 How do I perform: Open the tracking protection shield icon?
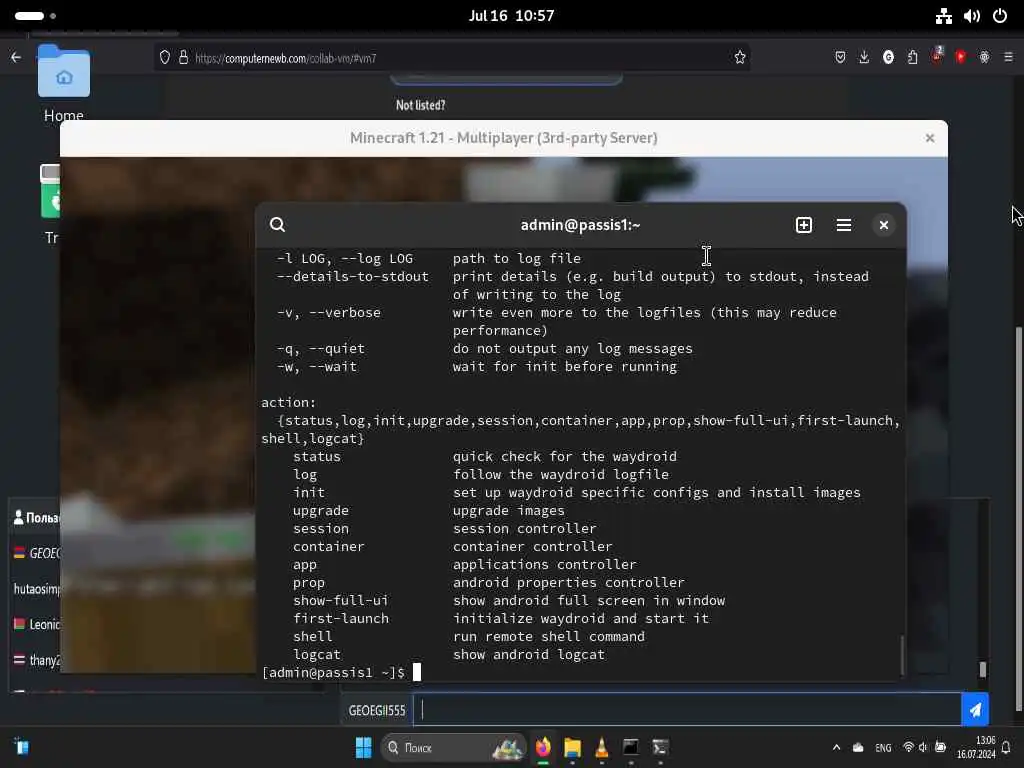click(165, 57)
